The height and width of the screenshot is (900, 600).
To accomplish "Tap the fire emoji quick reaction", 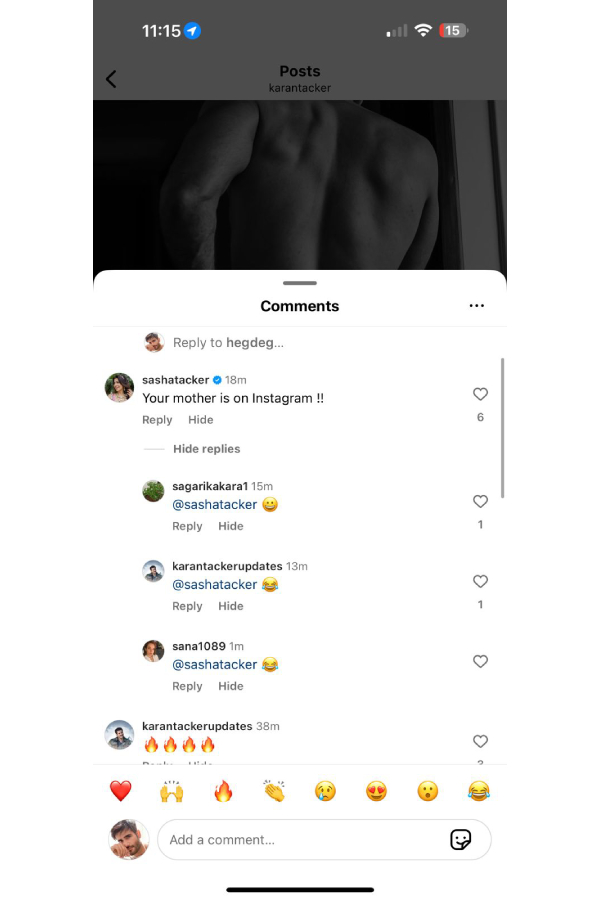I will pyautogui.click(x=223, y=790).
